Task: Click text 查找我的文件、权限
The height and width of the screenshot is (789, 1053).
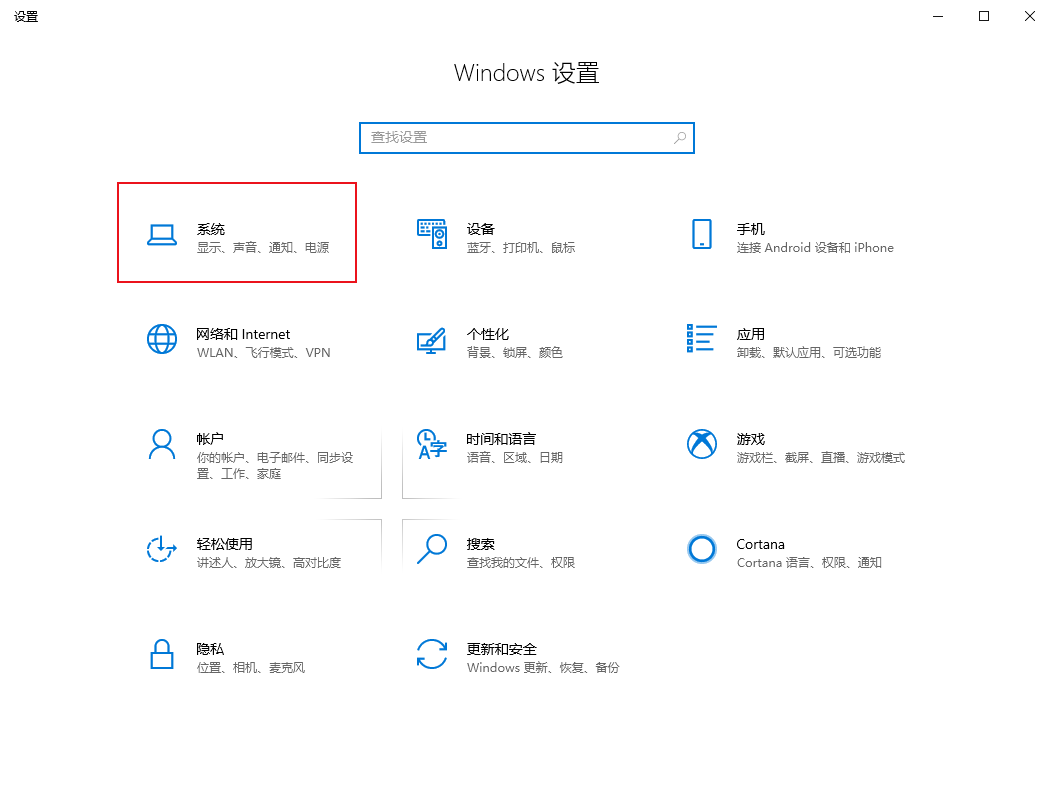Action: [521, 563]
